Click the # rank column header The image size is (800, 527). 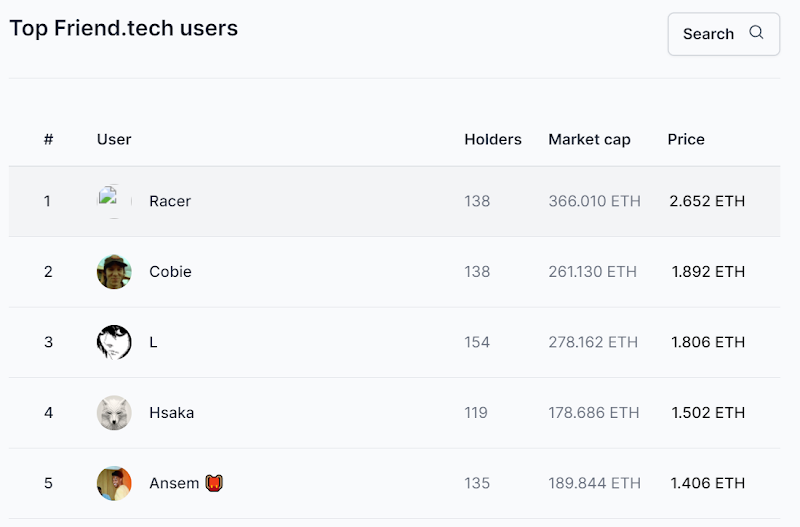[48, 139]
